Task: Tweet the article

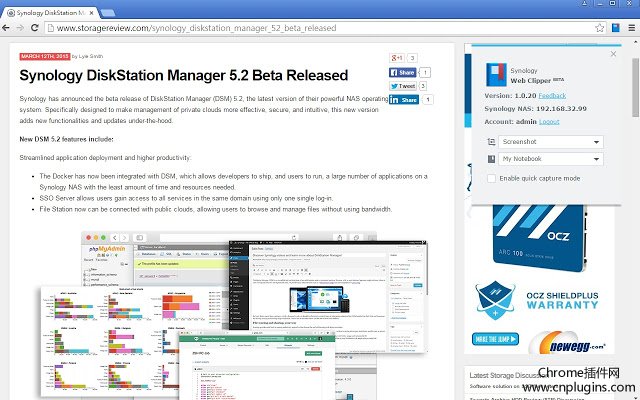Action: pos(402,86)
